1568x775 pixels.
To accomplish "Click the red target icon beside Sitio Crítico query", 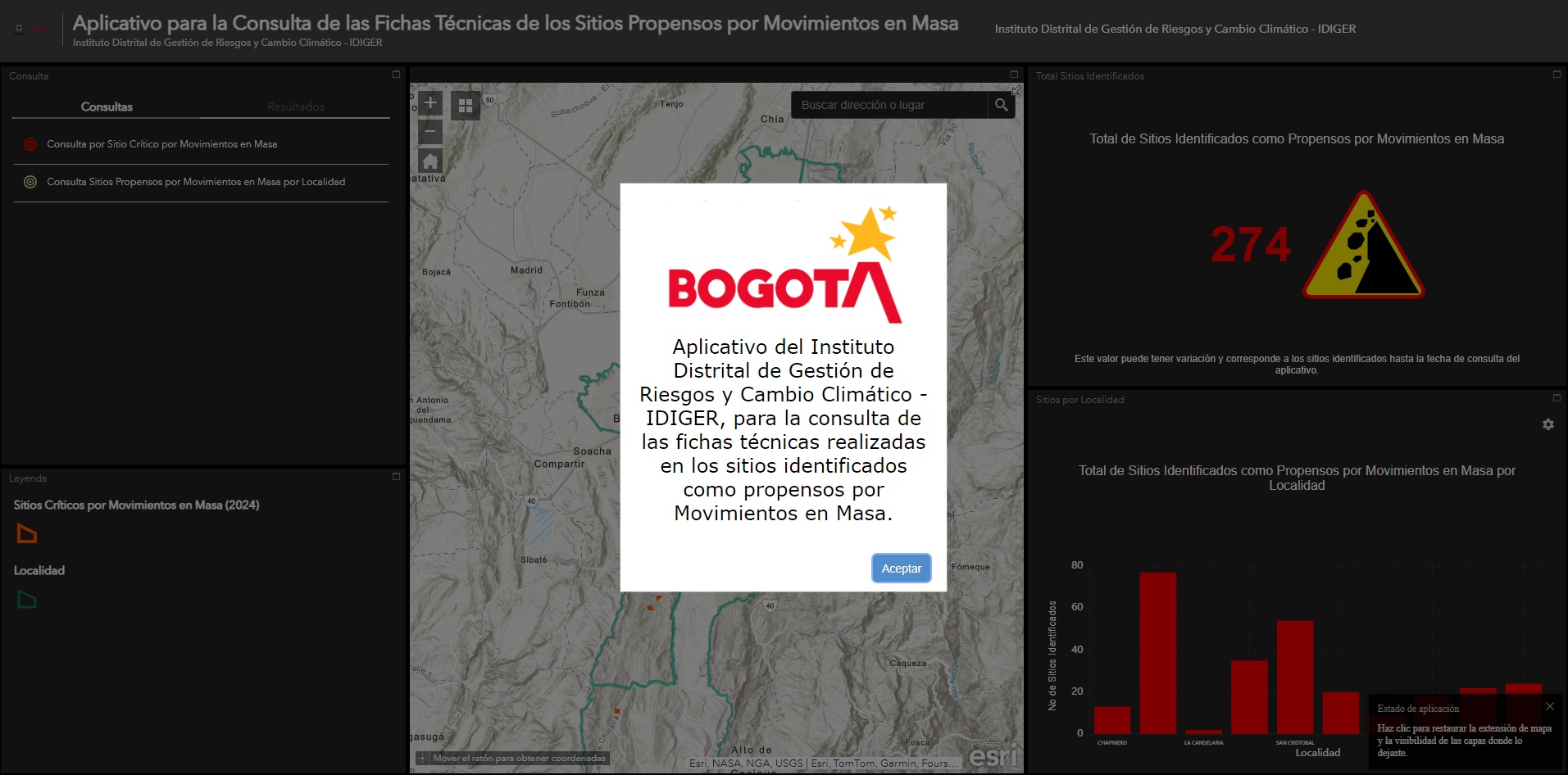I will coord(30,144).
